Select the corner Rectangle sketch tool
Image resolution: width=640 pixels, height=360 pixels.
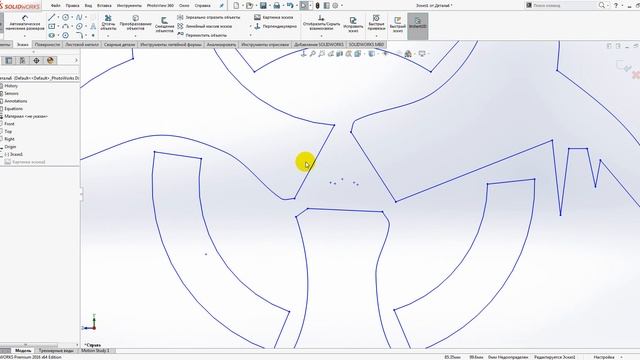(x=51, y=26)
